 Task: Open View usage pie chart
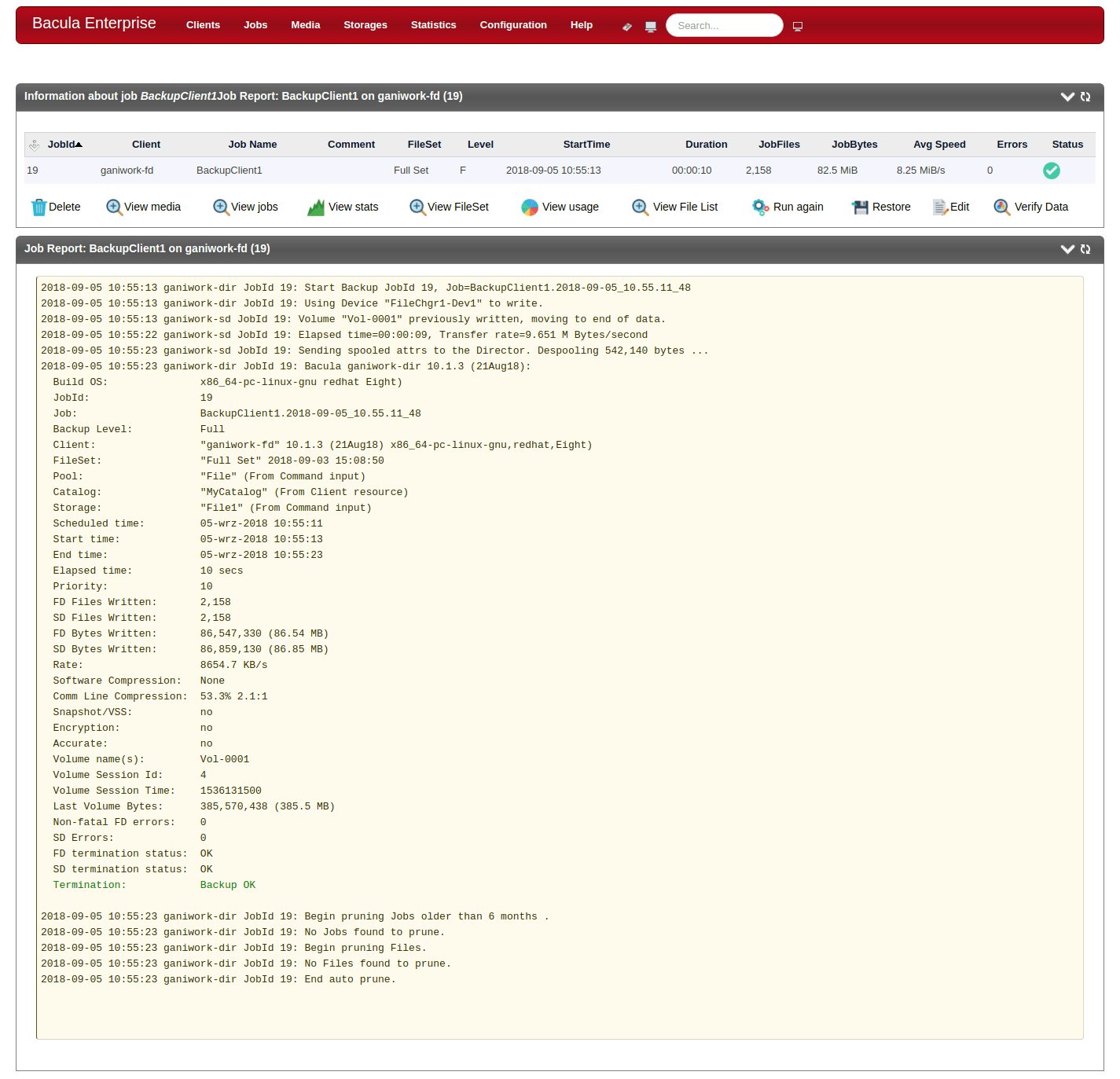point(560,207)
